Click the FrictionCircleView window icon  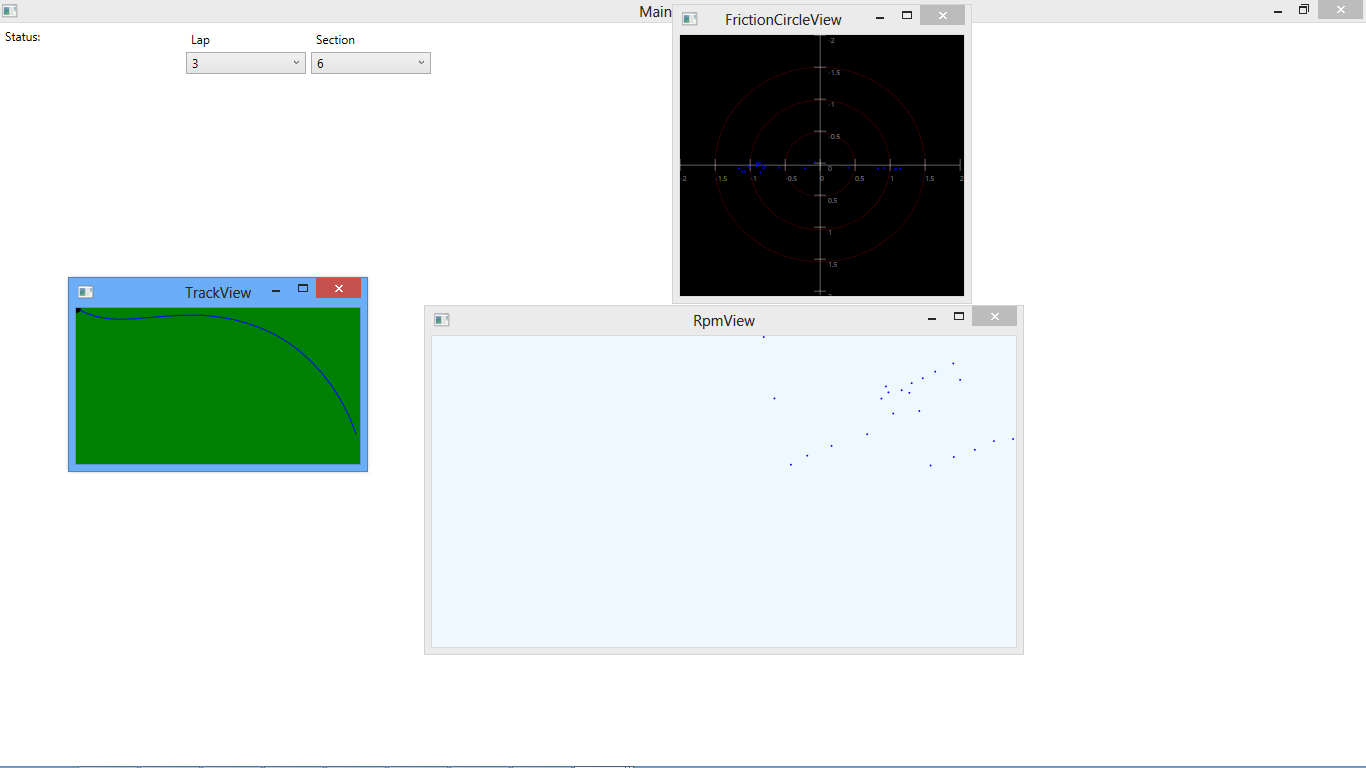pyautogui.click(x=689, y=19)
